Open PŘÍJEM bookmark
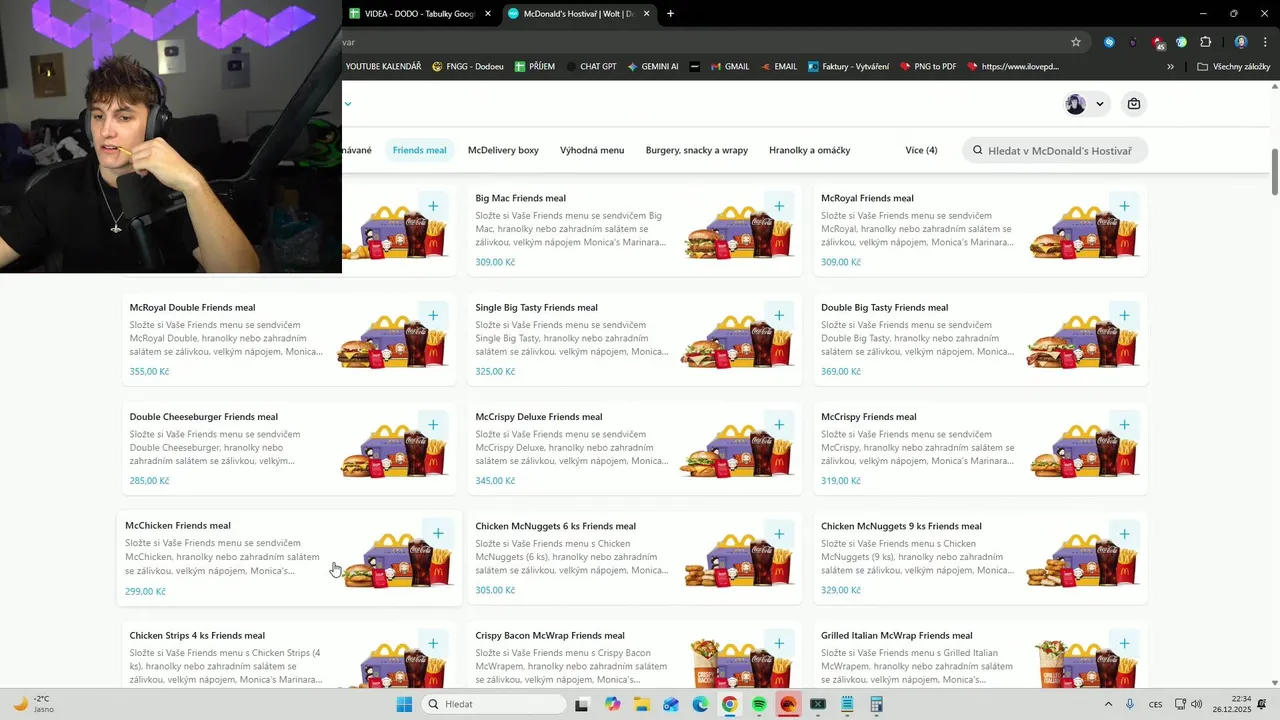The height and width of the screenshot is (720, 1280). click(x=535, y=67)
